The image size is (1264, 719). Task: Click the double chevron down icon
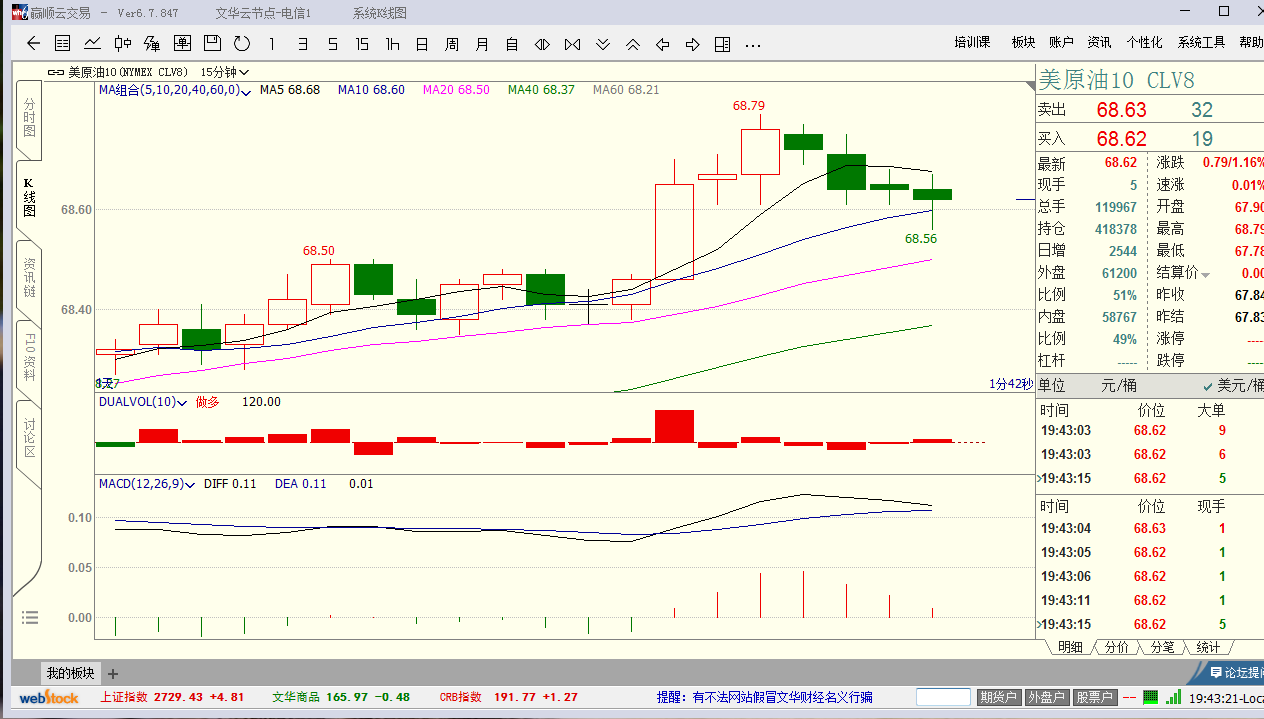pyautogui.click(x=602, y=44)
